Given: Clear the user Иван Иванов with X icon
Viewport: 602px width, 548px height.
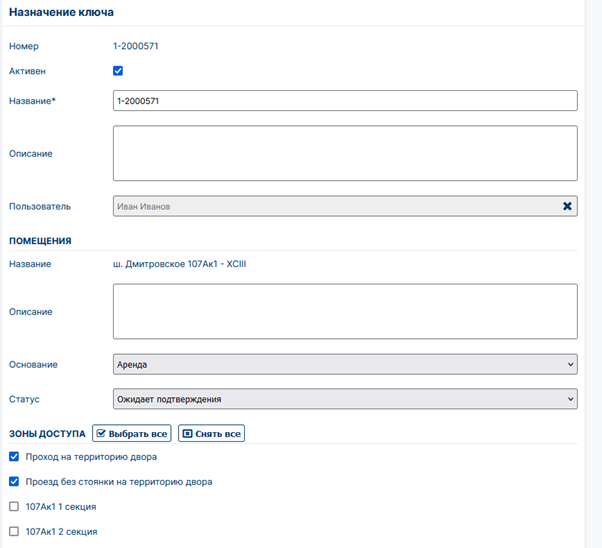Looking at the screenshot, I should coord(567,206).
